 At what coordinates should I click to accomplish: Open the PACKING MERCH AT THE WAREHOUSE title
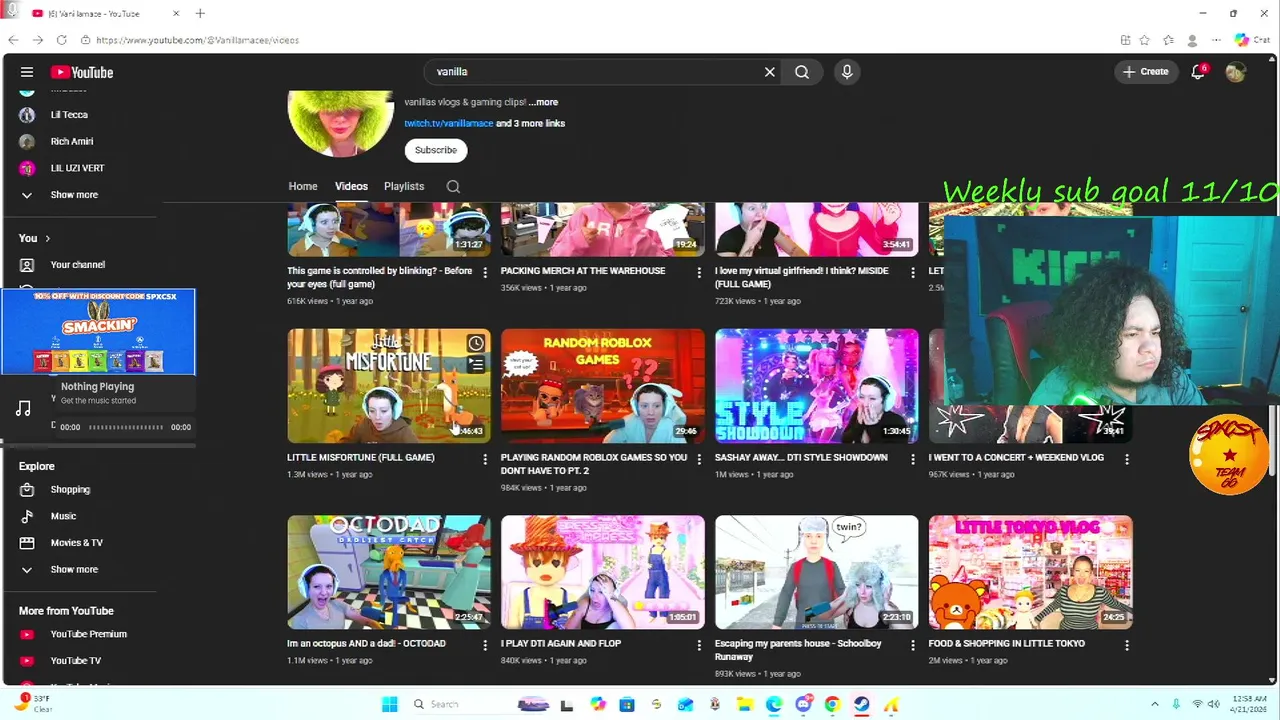(583, 271)
